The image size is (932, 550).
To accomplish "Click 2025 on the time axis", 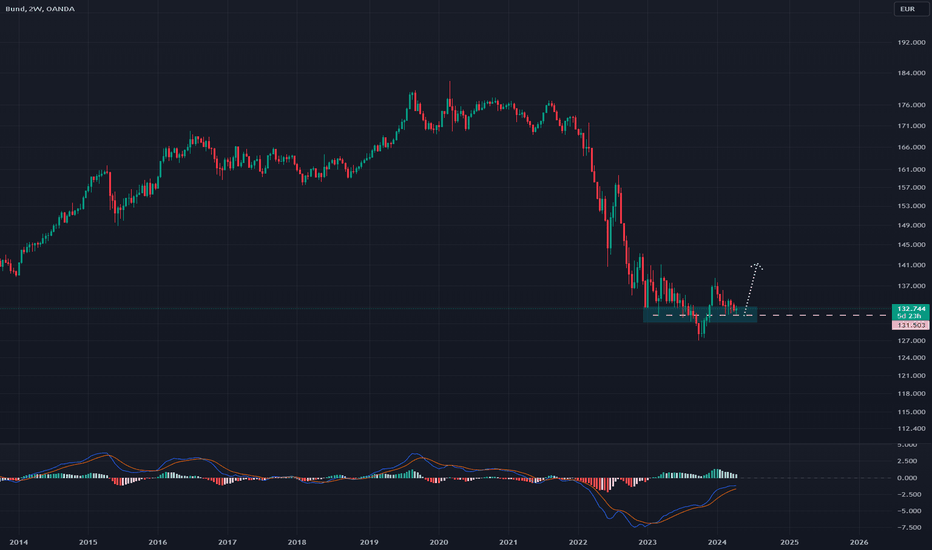I will pyautogui.click(x=789, y=542).
